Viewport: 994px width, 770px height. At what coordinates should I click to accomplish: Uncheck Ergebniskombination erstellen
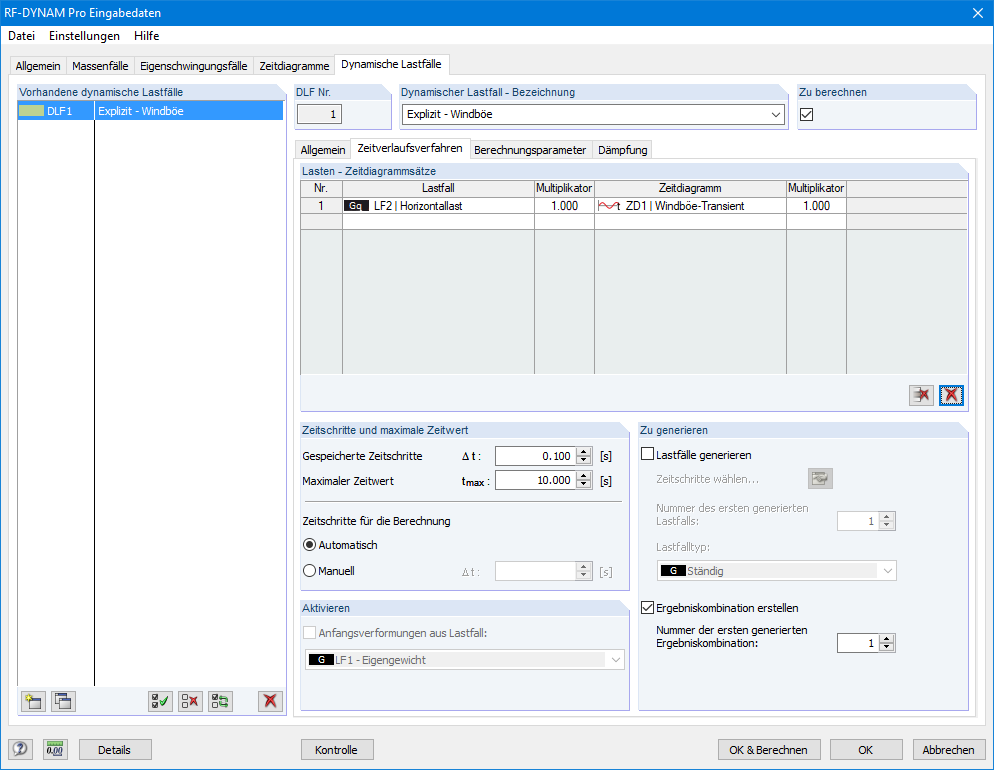647,608
